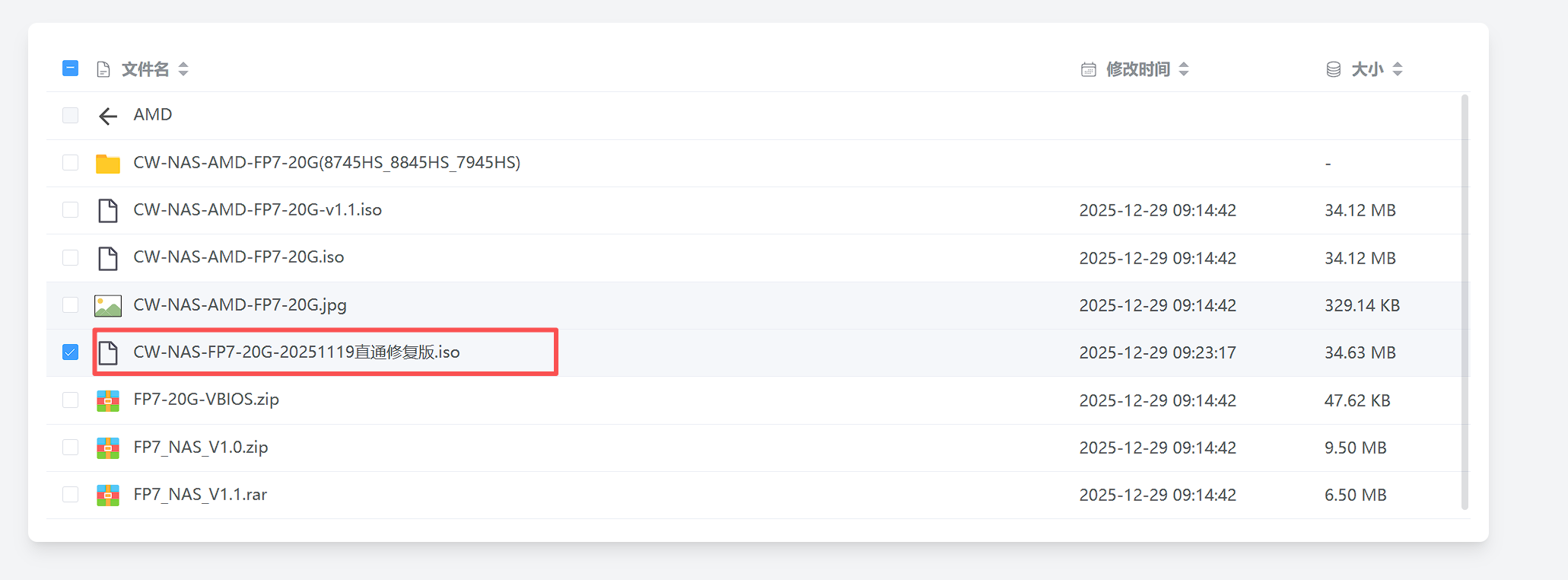The height and width of the screenshot is (580, 1568).
Task: Click the yellow folder icon for CW-NAS-AMD-FP7-20G
Action: [x=108, y=164]
